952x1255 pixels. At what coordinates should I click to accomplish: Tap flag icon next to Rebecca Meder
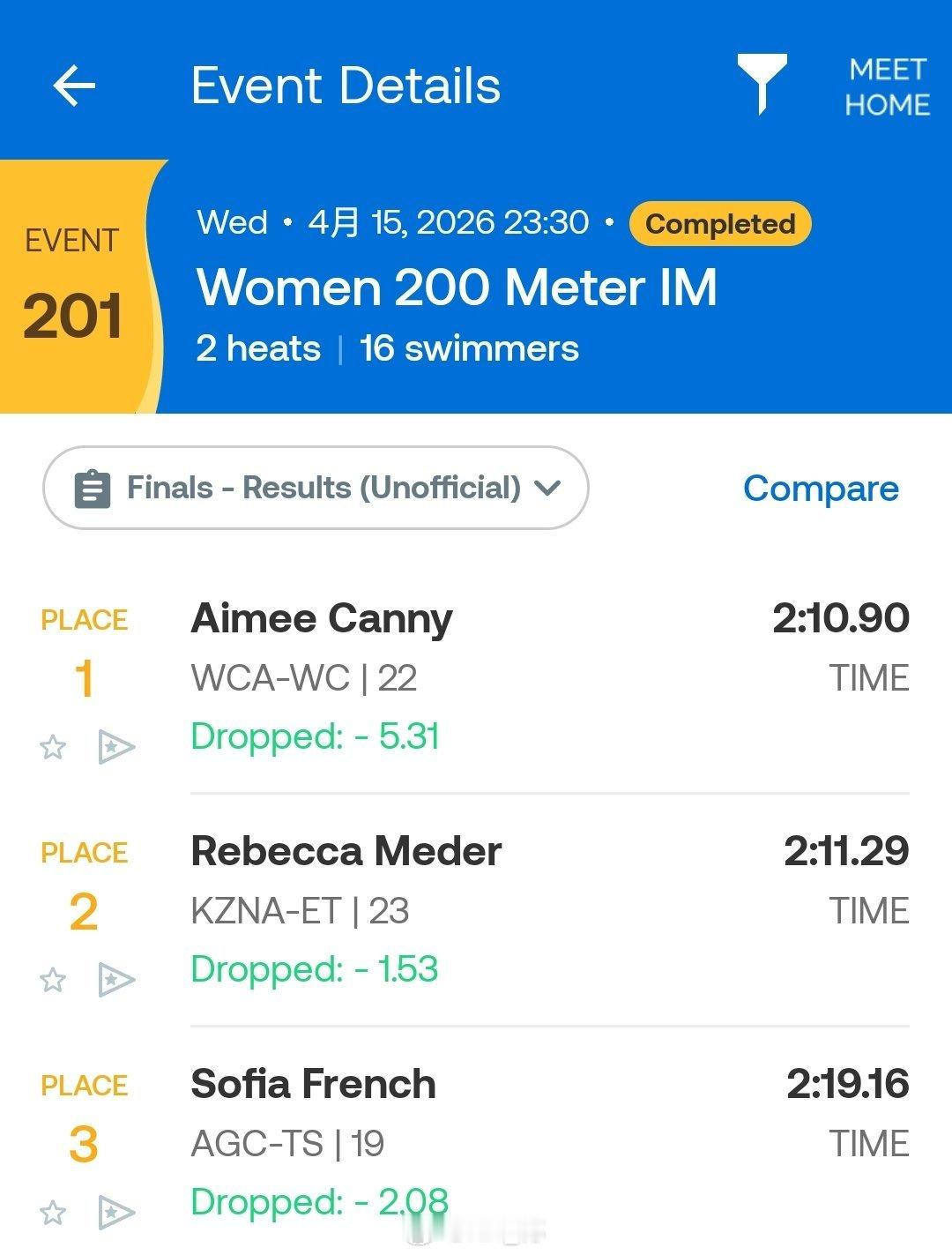coord(115,980)
